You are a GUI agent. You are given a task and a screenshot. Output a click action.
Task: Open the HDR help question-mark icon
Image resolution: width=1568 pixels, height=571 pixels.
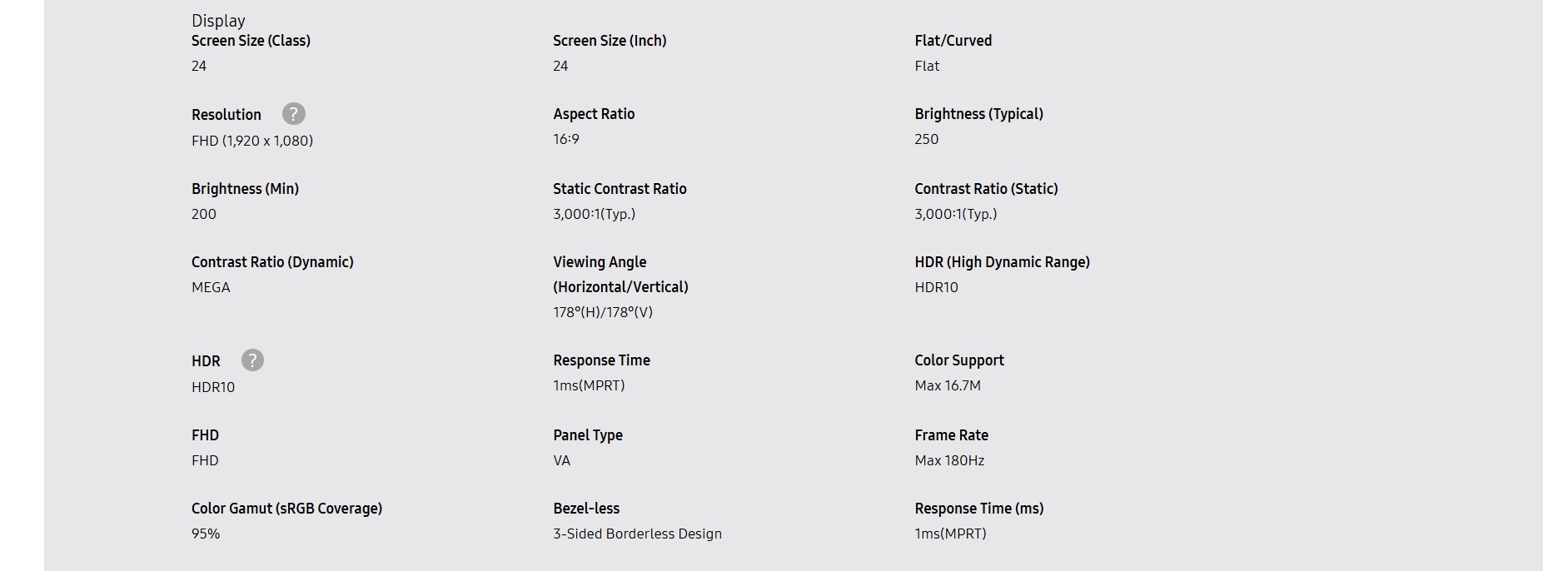pyautogui.click(x=252, y=360)
